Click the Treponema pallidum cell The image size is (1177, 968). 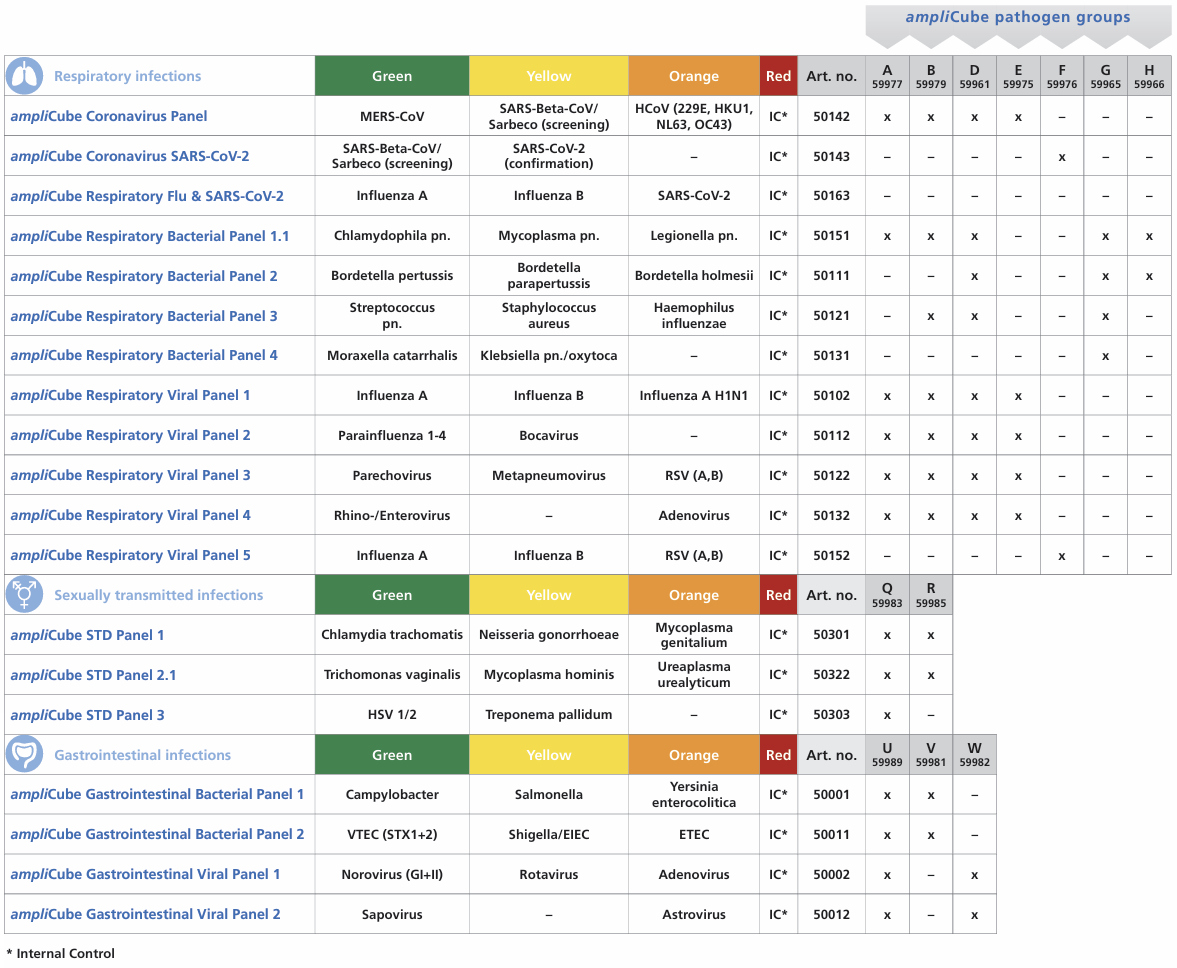point(549,714)
